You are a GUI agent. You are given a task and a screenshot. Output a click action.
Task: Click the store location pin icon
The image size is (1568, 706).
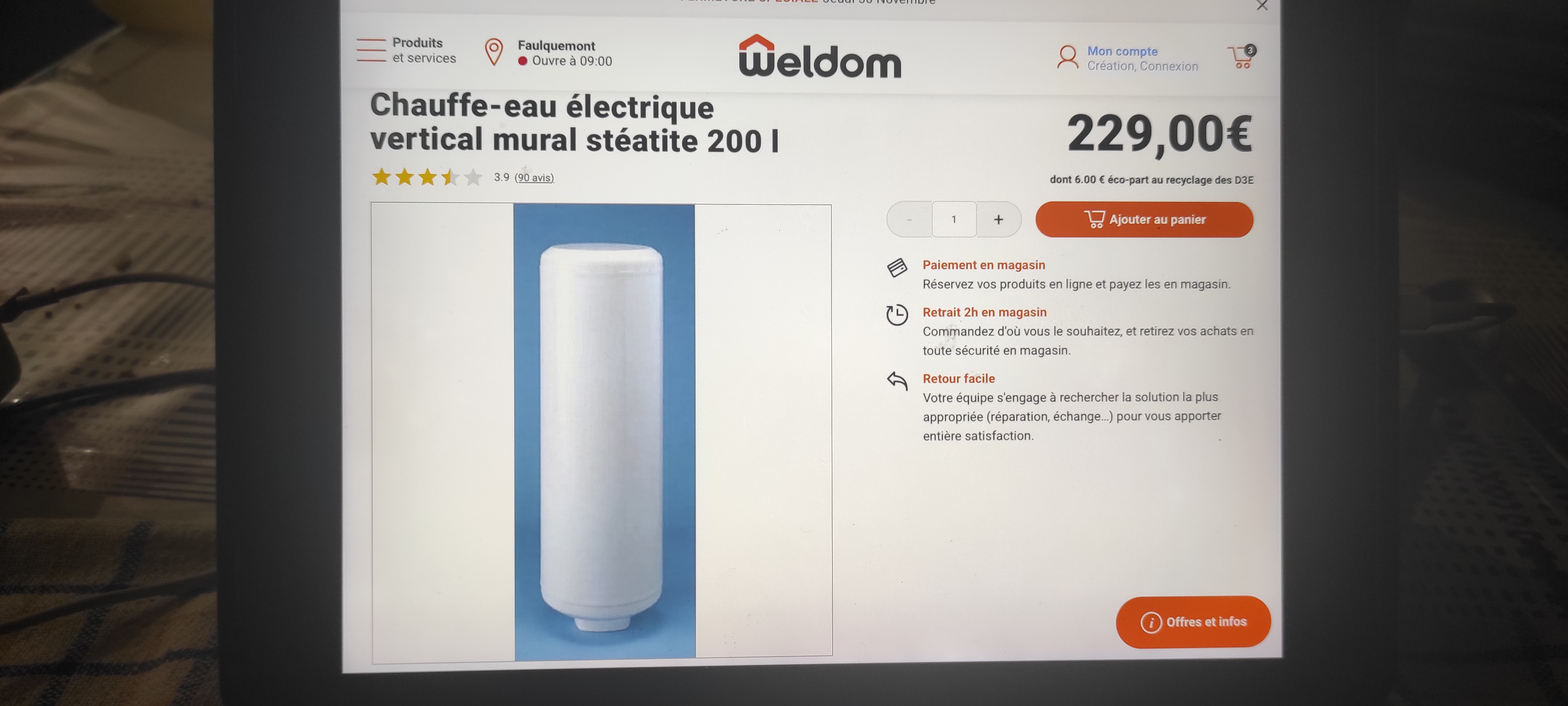click(x=494, y=52)
